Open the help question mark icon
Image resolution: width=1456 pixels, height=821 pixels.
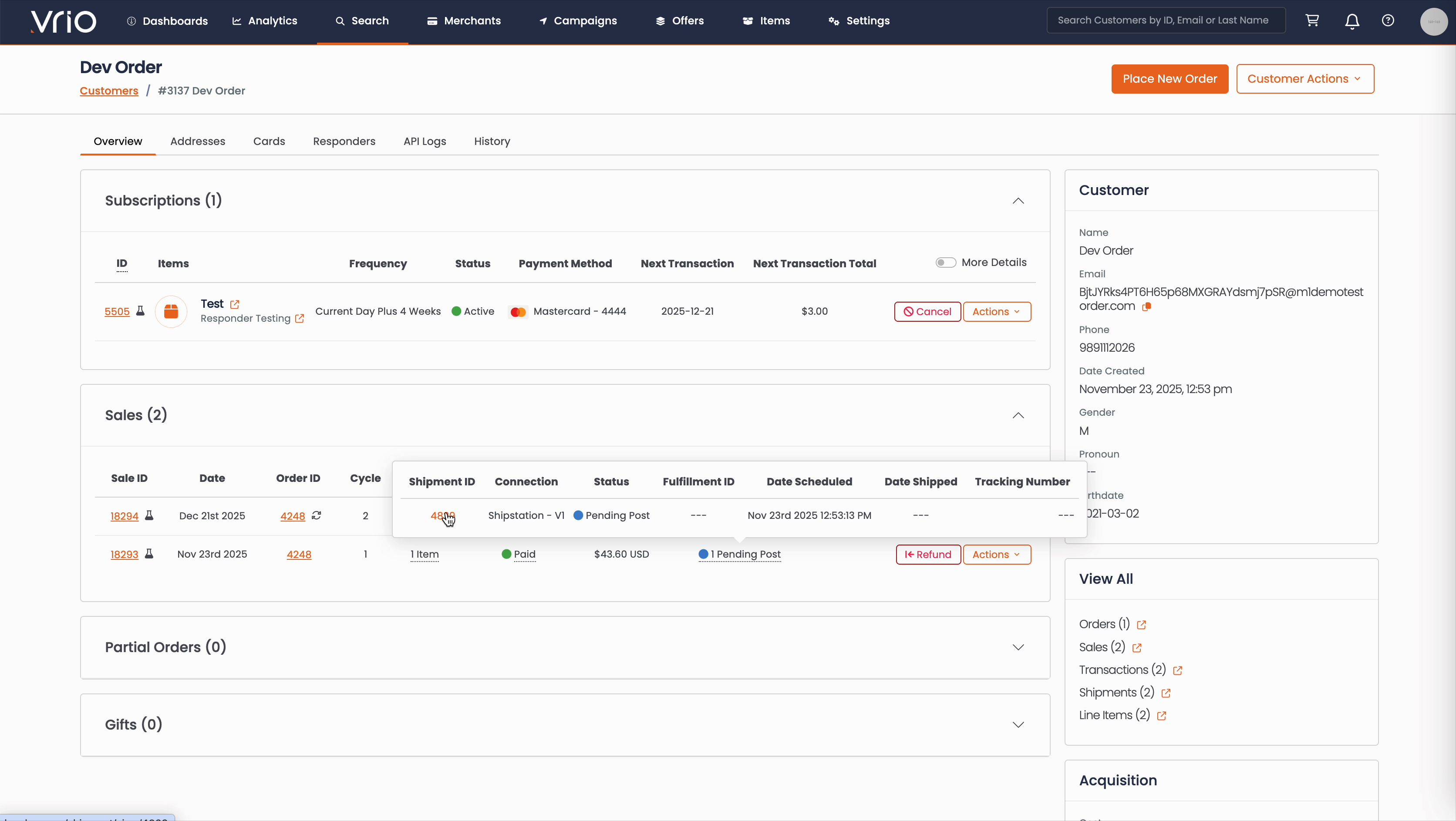(x=1388, y=21)
